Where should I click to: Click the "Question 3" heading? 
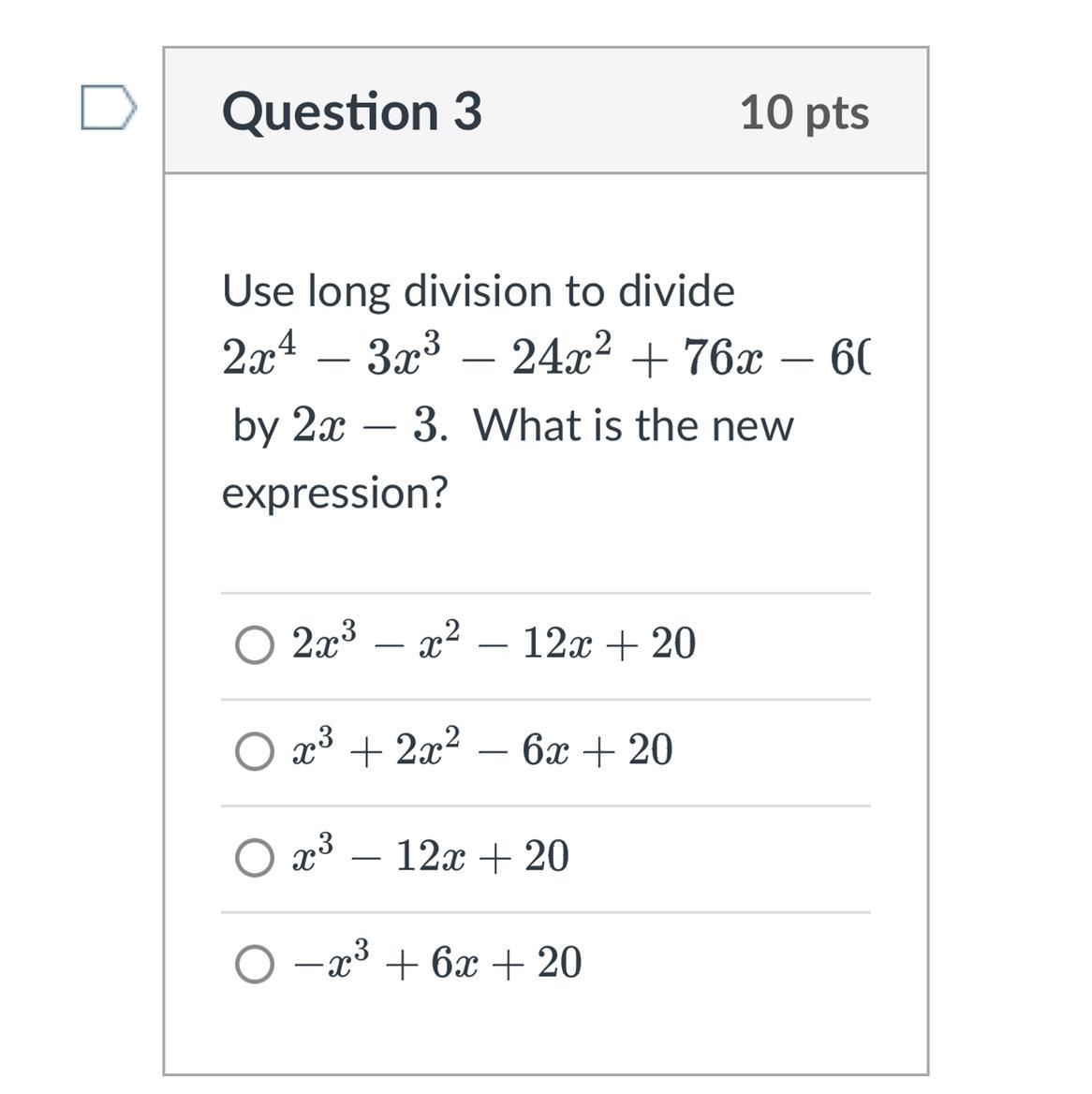tap(351, 111)
